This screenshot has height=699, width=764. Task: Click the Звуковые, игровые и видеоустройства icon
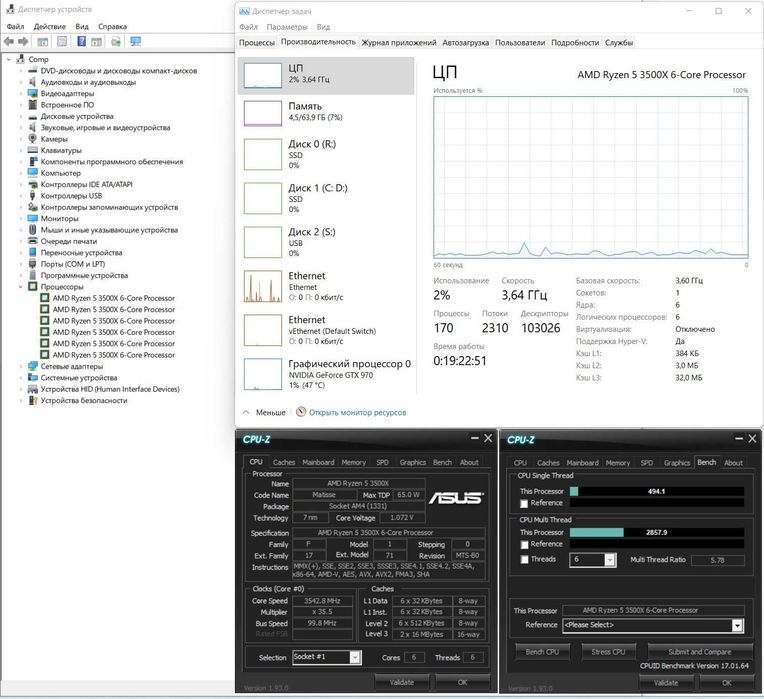tap(33, 128)
